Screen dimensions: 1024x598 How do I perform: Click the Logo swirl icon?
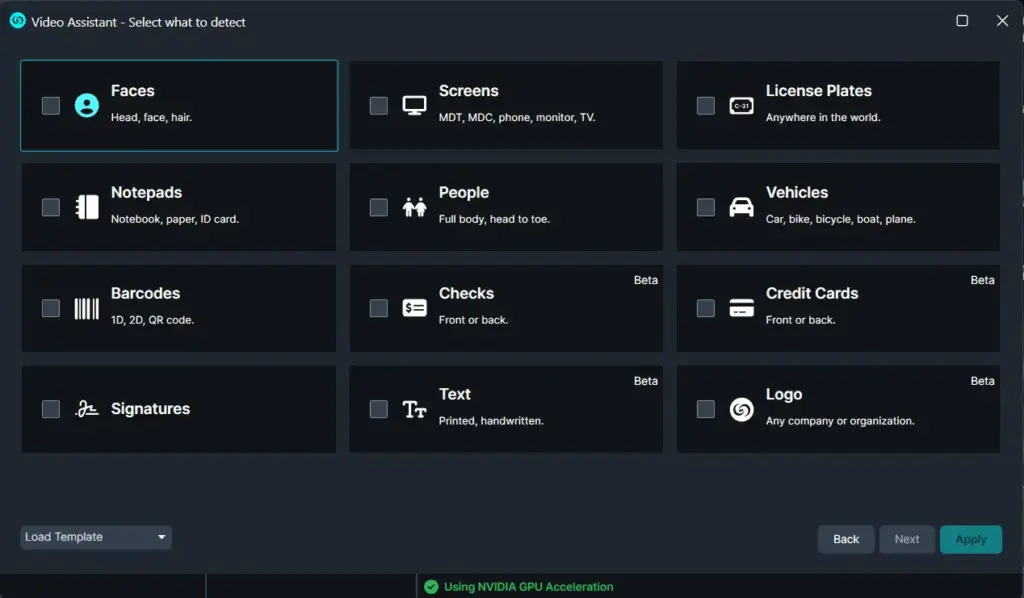click(741, 409)
